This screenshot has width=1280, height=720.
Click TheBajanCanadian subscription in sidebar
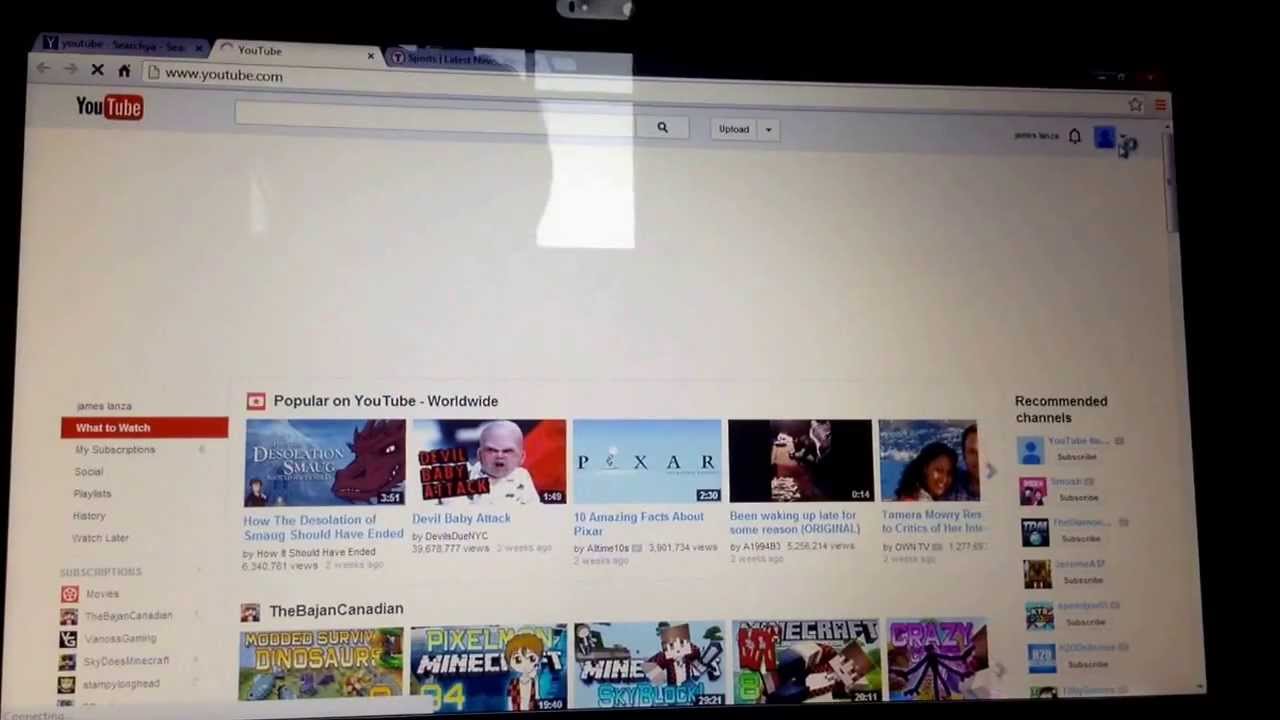[128, 616]
